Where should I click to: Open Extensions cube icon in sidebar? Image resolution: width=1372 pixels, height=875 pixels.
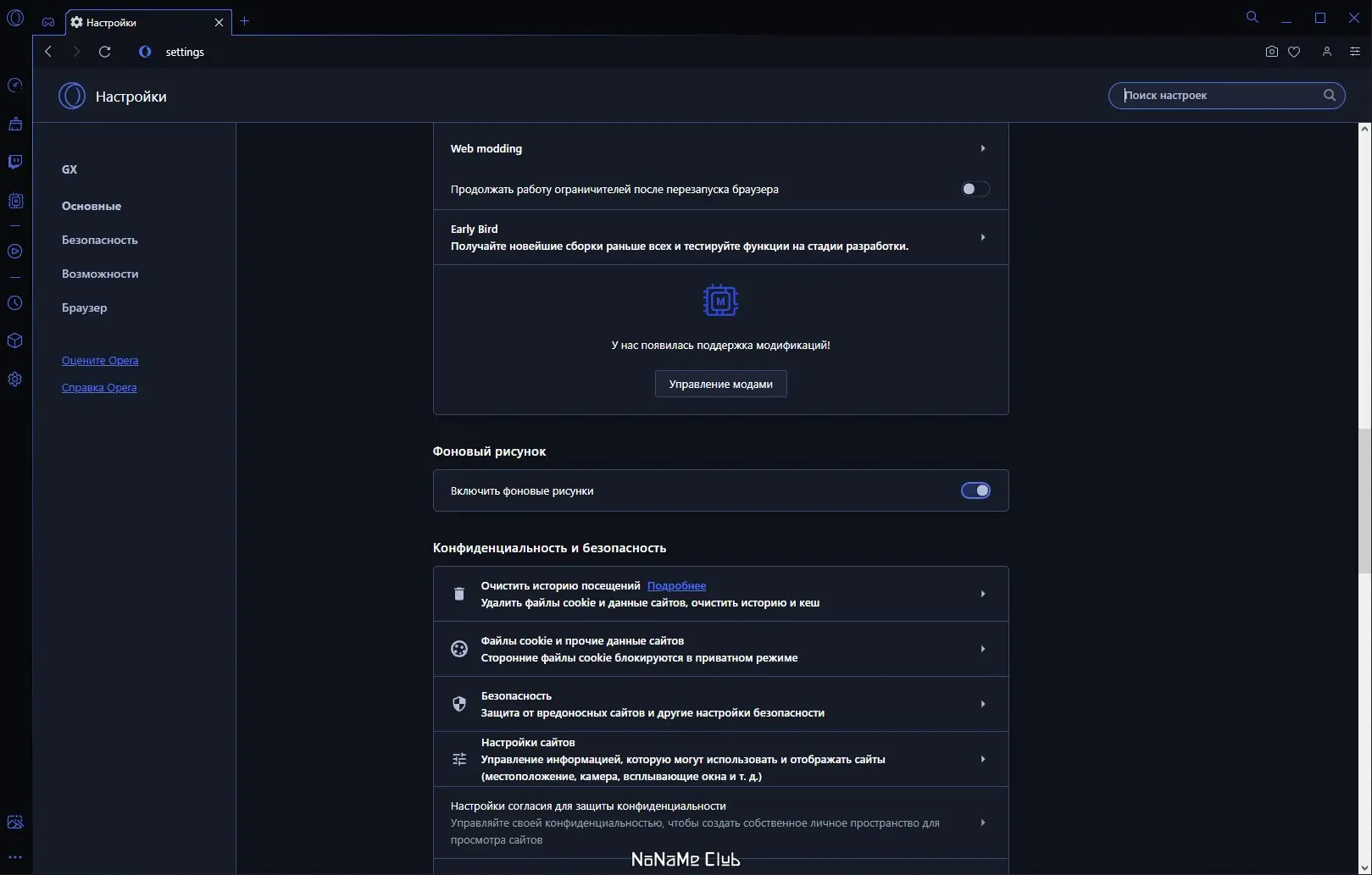tap(15, 341)
